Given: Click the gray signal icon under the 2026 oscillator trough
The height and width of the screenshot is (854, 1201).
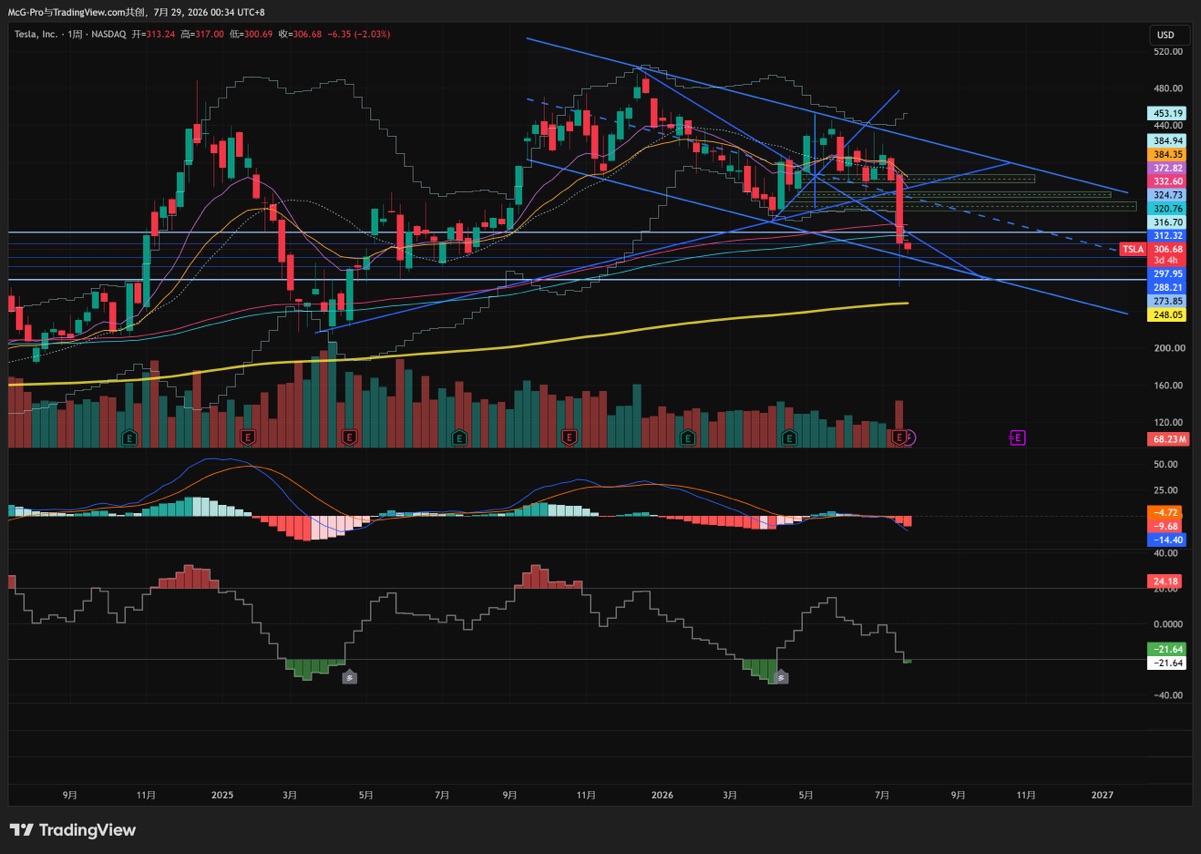Looking at the screenshot, I should (x=781, y=677).
